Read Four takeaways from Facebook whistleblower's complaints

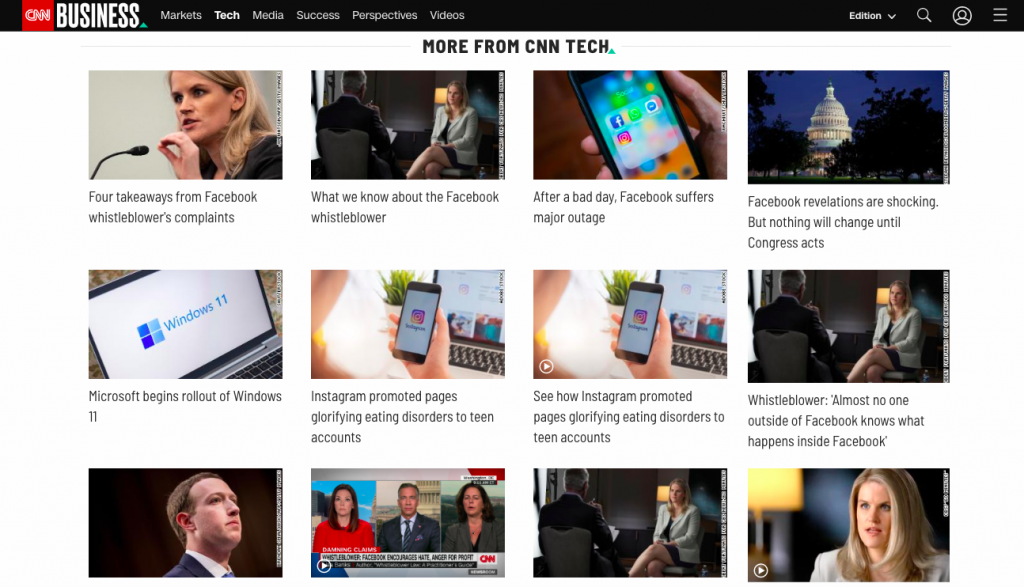[173, 207]
